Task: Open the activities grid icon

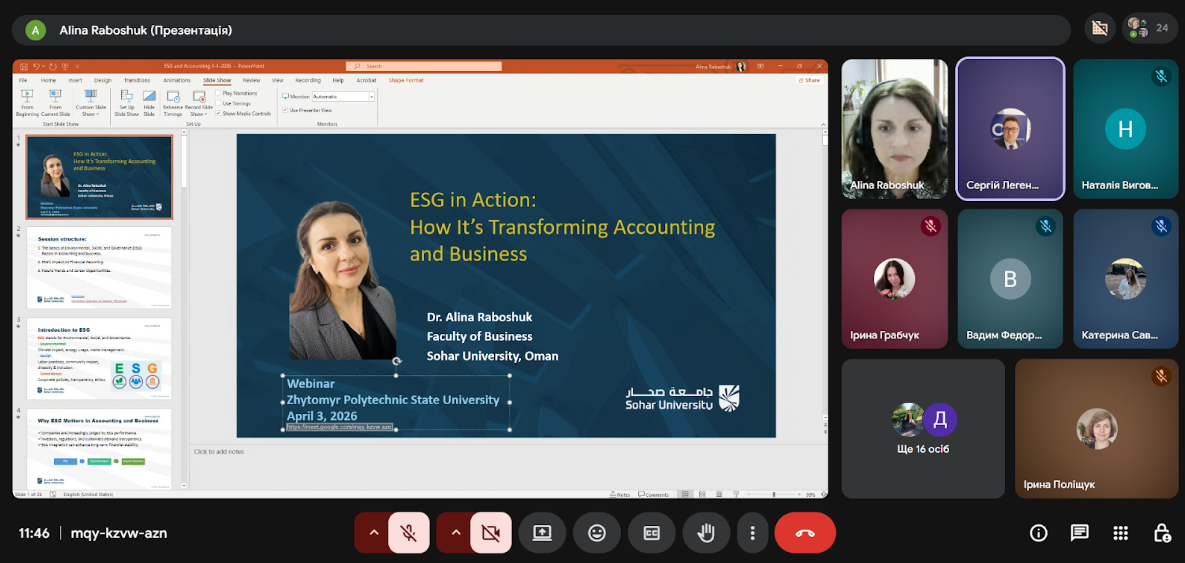Action: click(x=1121, y=533)
